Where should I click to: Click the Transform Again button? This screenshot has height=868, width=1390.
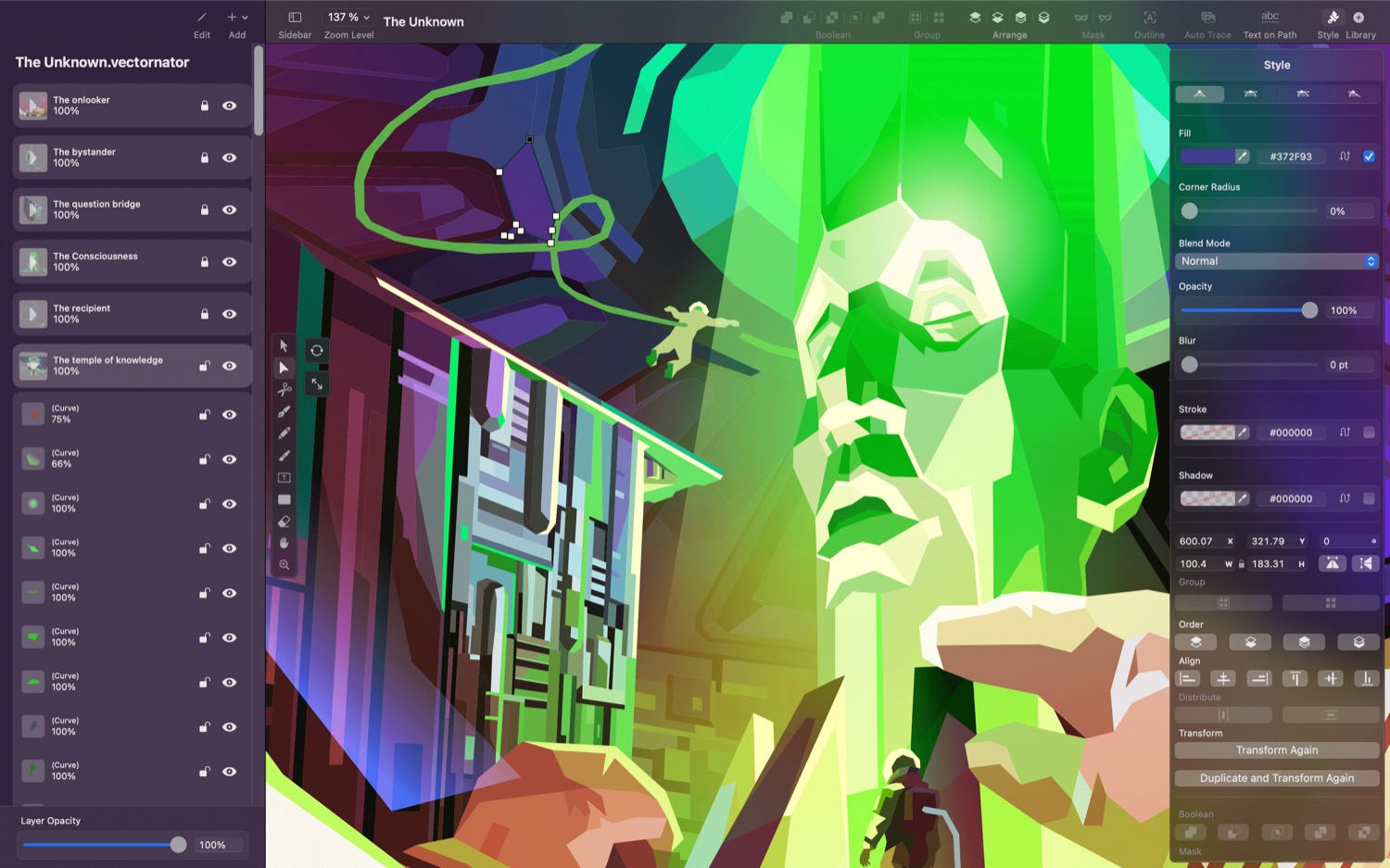pos(1276,750)
